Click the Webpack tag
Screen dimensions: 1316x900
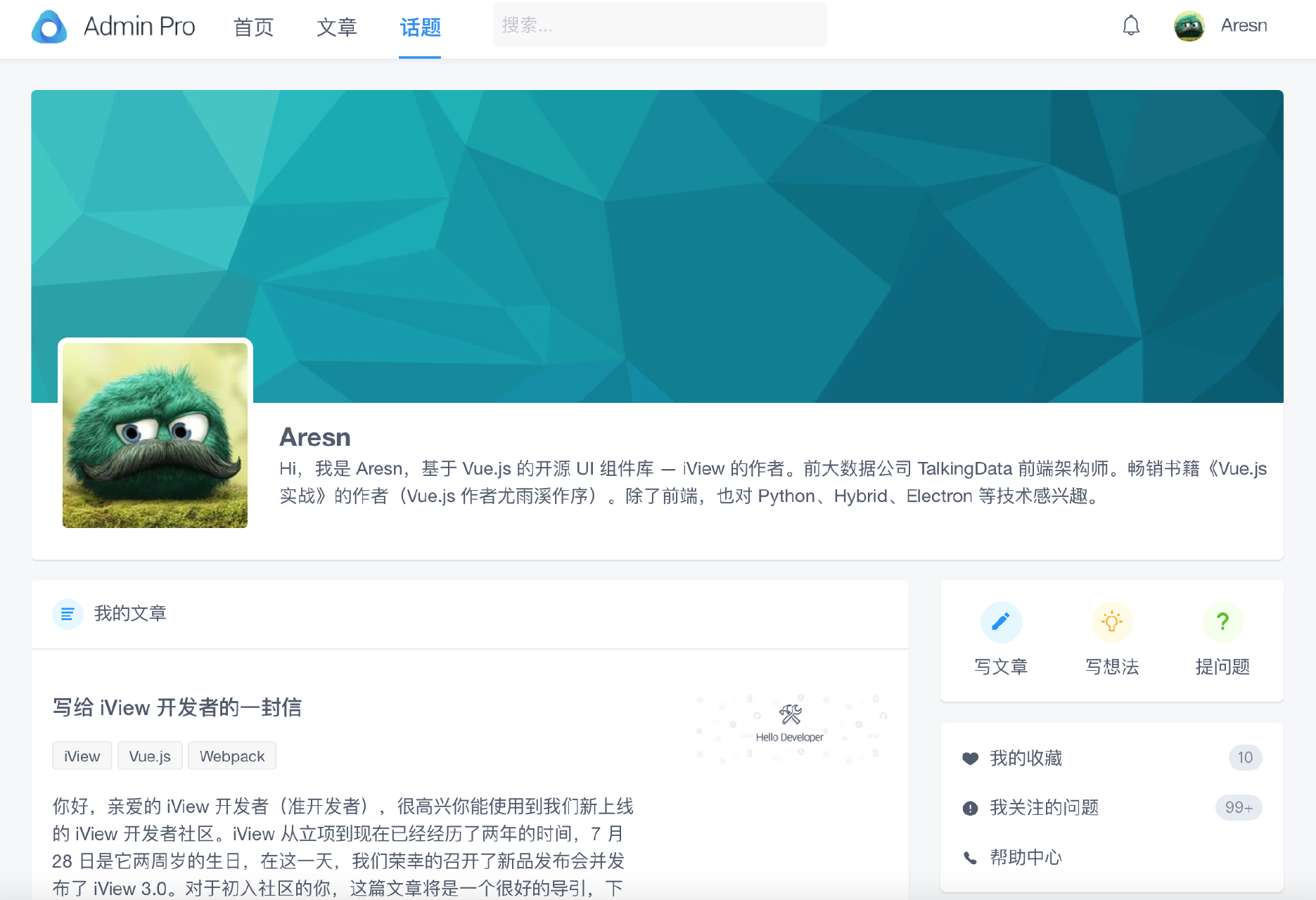click(x=232, y=756)
